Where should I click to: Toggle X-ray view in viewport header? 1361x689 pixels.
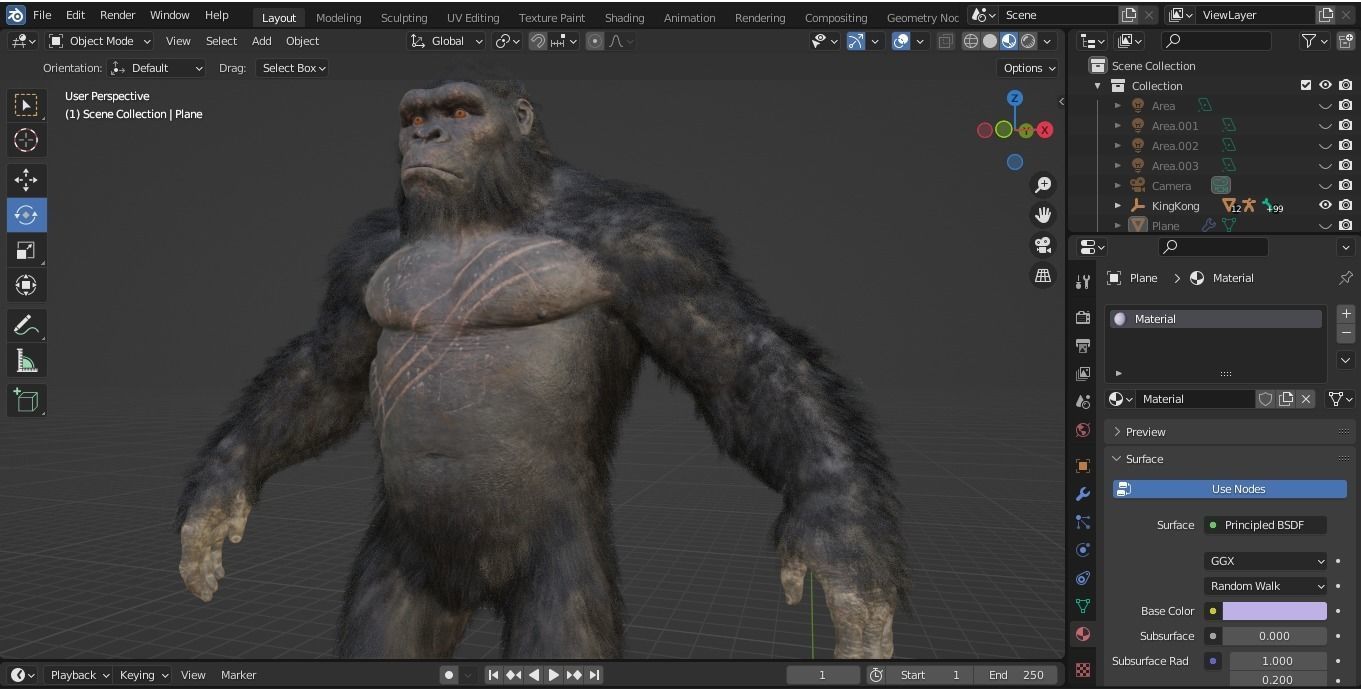945,41
